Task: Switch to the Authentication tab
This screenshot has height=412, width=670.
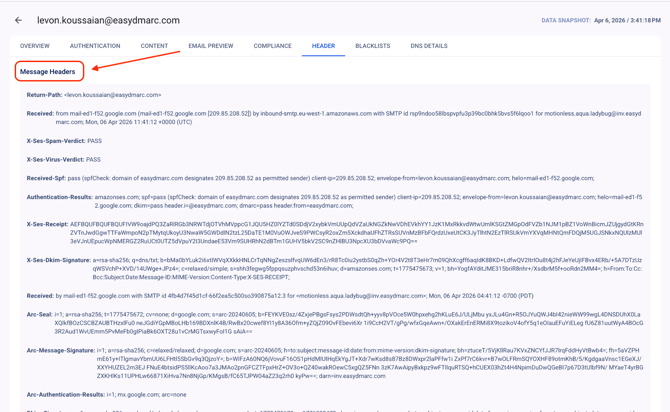Action: coord(95,46)
